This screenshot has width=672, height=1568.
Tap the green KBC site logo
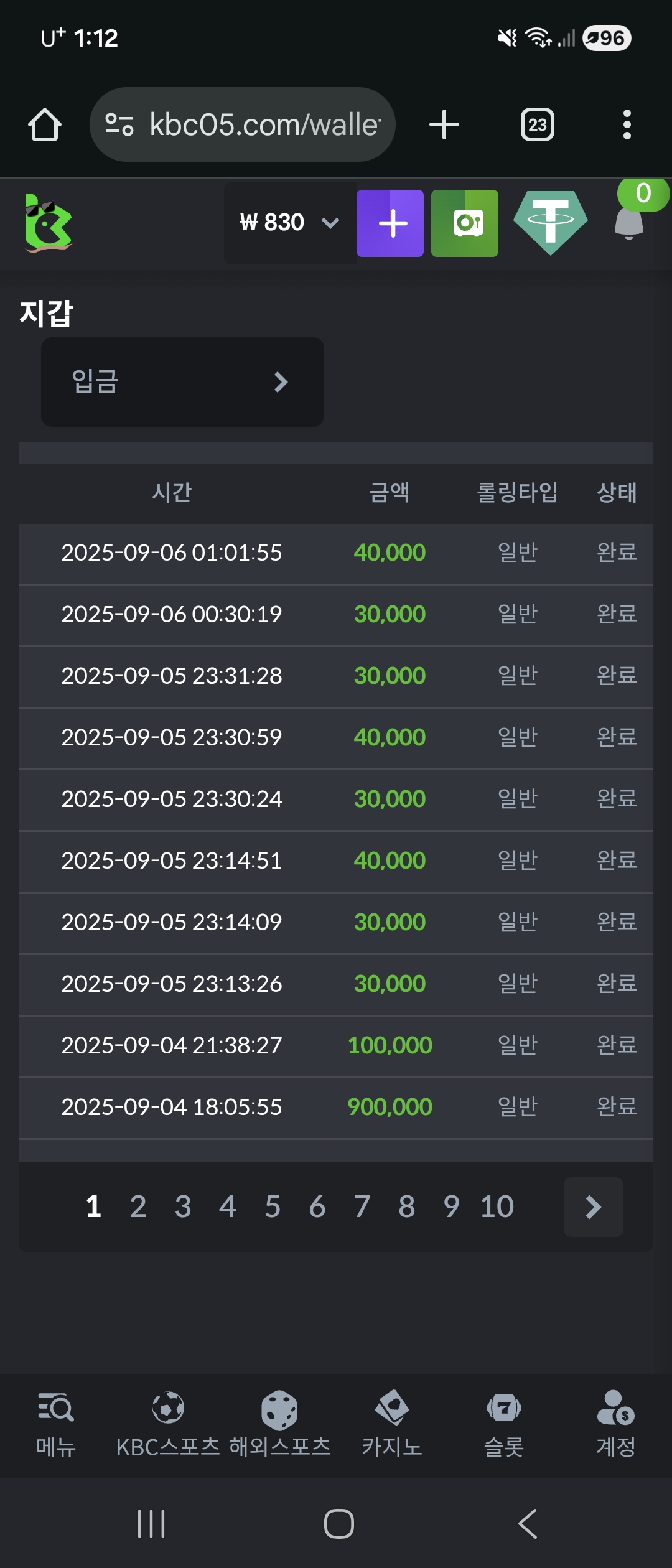pyautogui.click(x=48, y=223)
